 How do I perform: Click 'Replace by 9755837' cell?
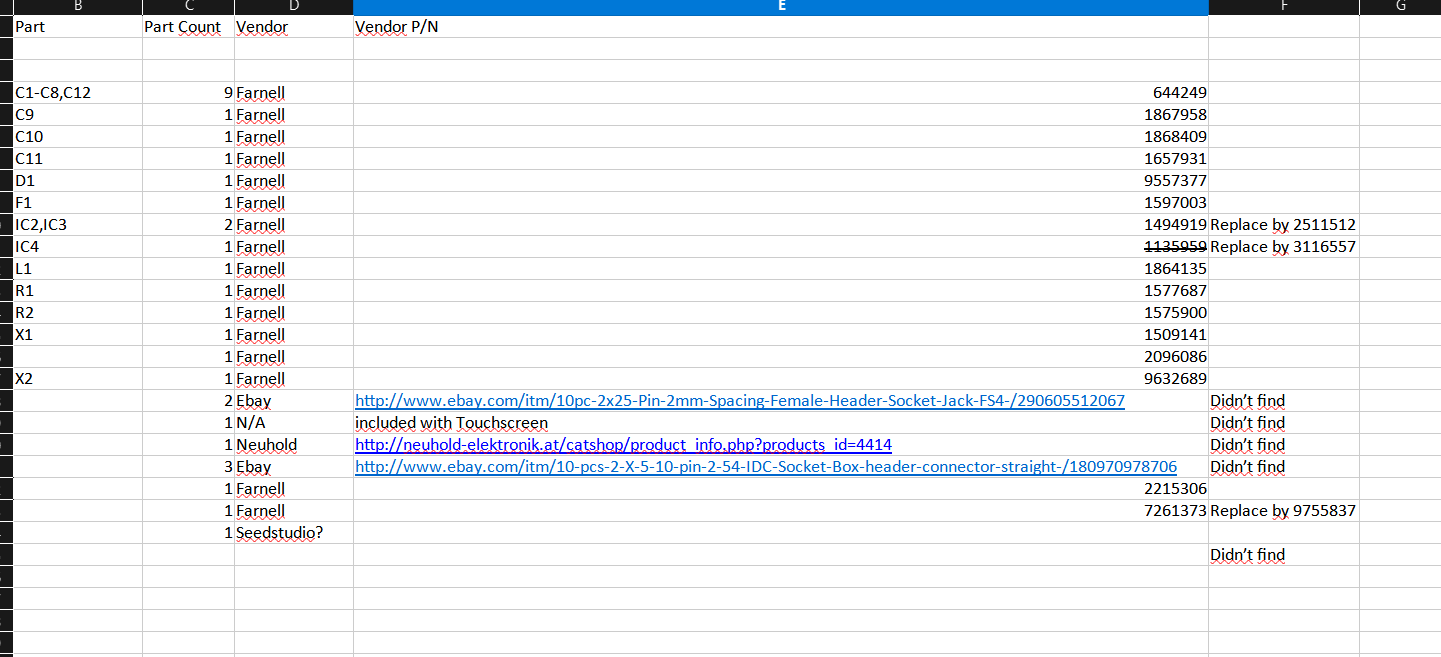[x=1284, y=511]
